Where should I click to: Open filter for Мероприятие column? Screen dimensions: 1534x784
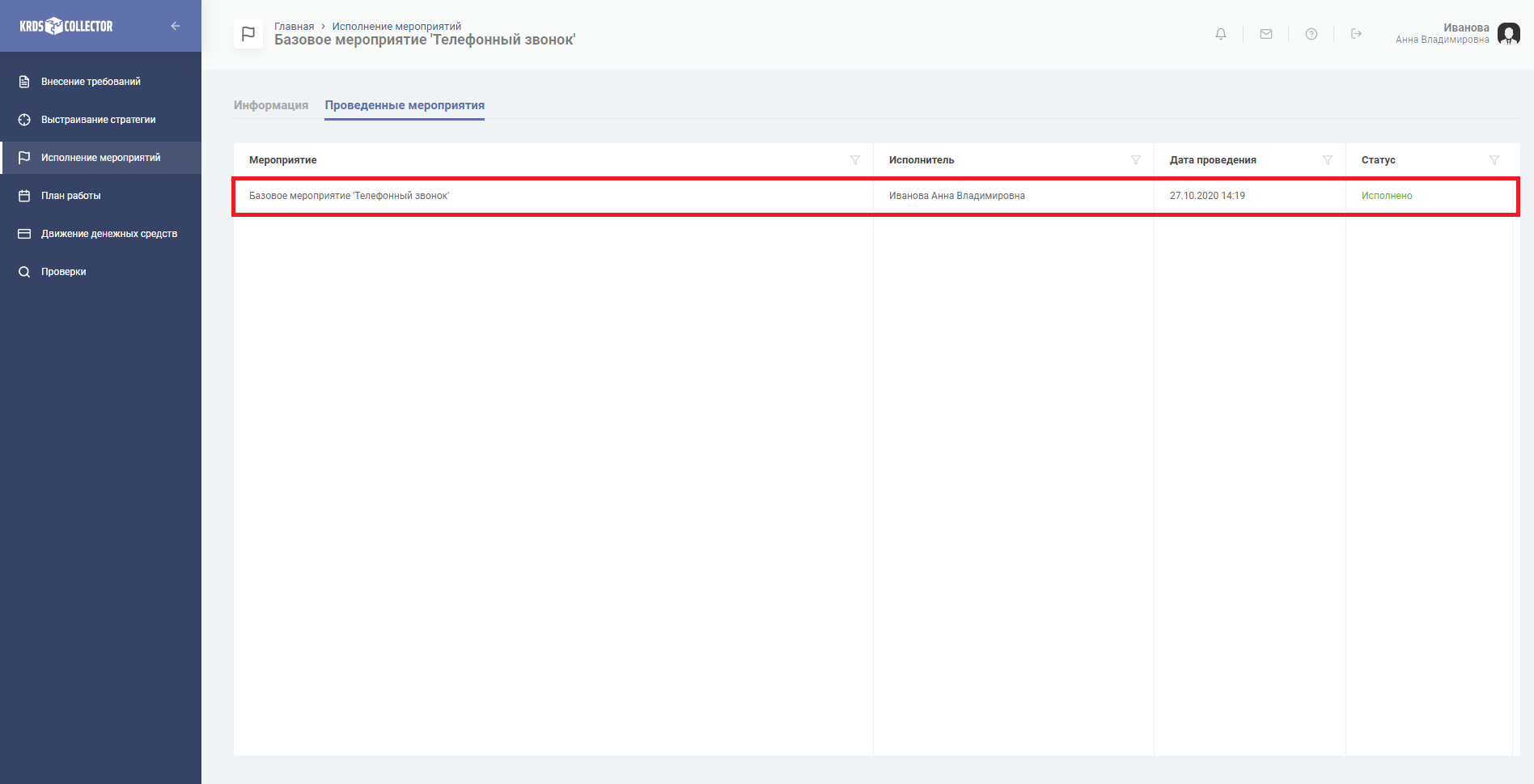854,160
